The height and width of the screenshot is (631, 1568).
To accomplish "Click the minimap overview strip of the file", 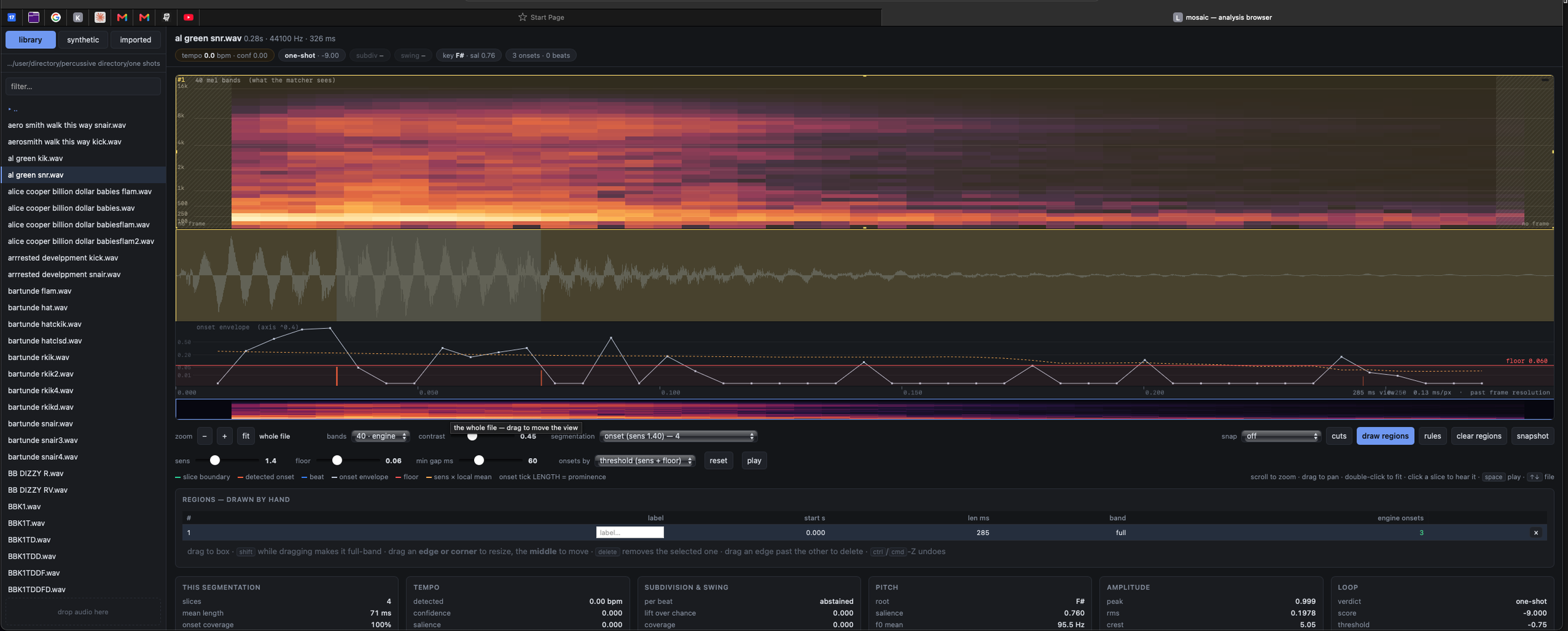I will pyautogui.click(x=864, y=410).
